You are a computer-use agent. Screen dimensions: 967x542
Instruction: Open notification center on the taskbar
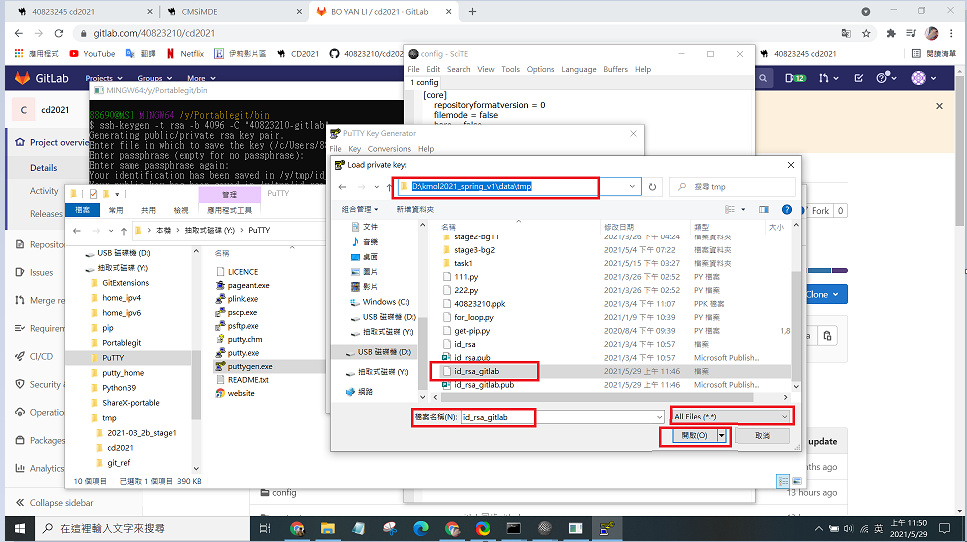[944, 528]
